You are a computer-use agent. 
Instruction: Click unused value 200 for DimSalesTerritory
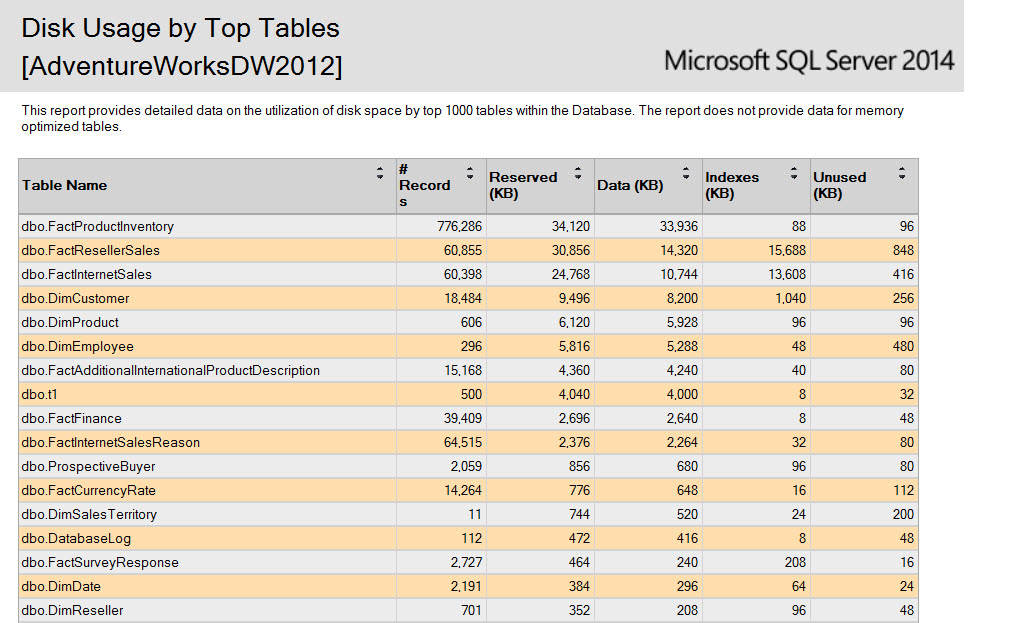click(903, 515)
